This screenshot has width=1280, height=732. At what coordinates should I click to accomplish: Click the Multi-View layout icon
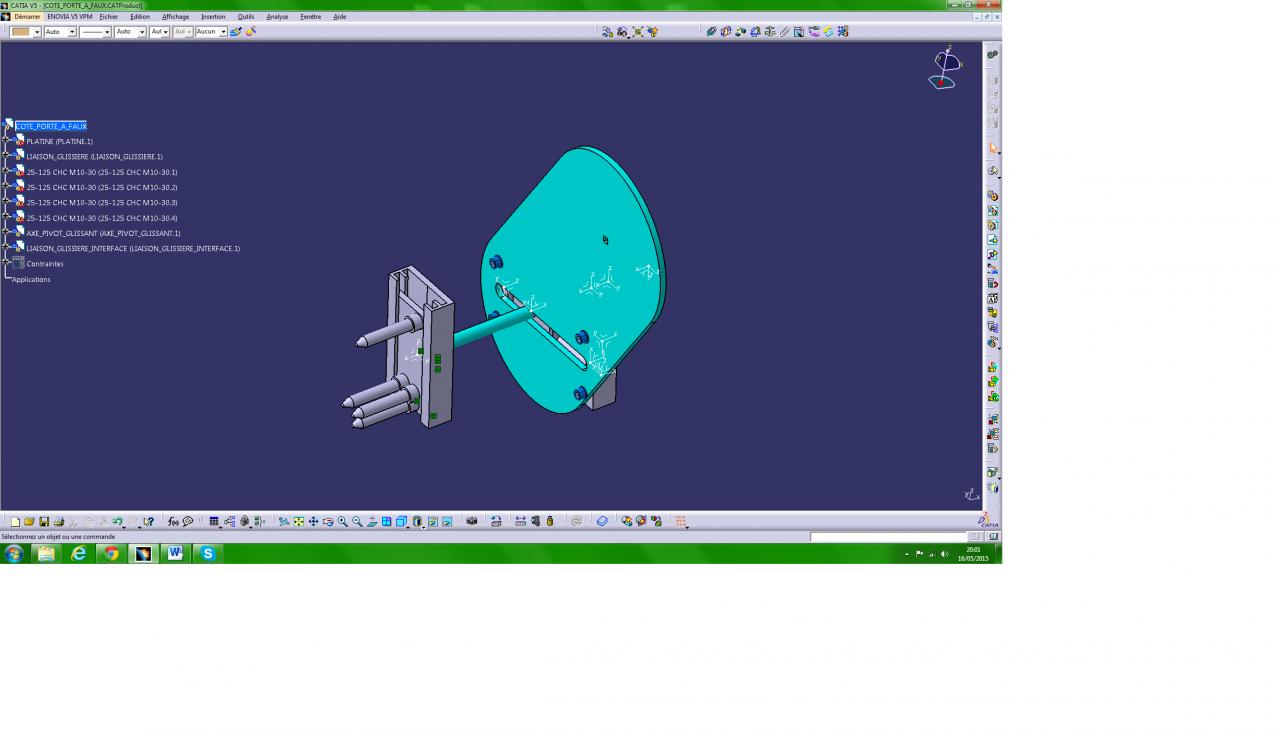coord(387,521)
